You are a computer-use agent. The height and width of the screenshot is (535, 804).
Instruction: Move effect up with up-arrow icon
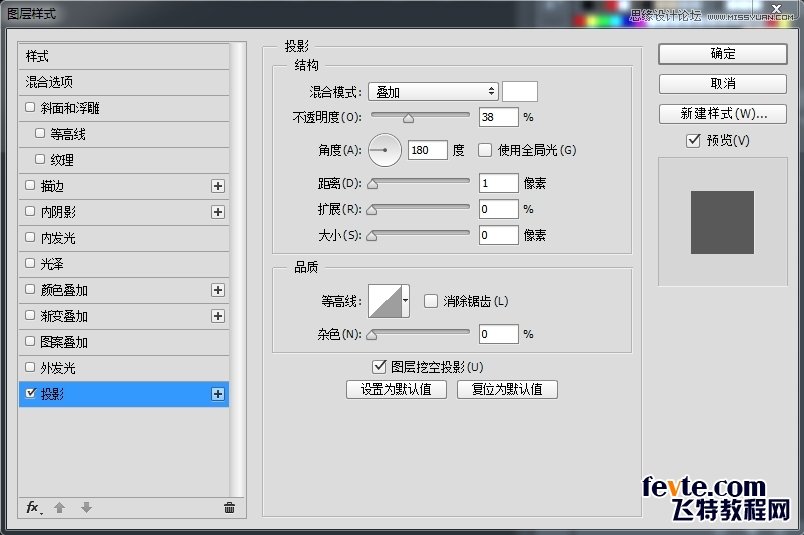[59, 507]
